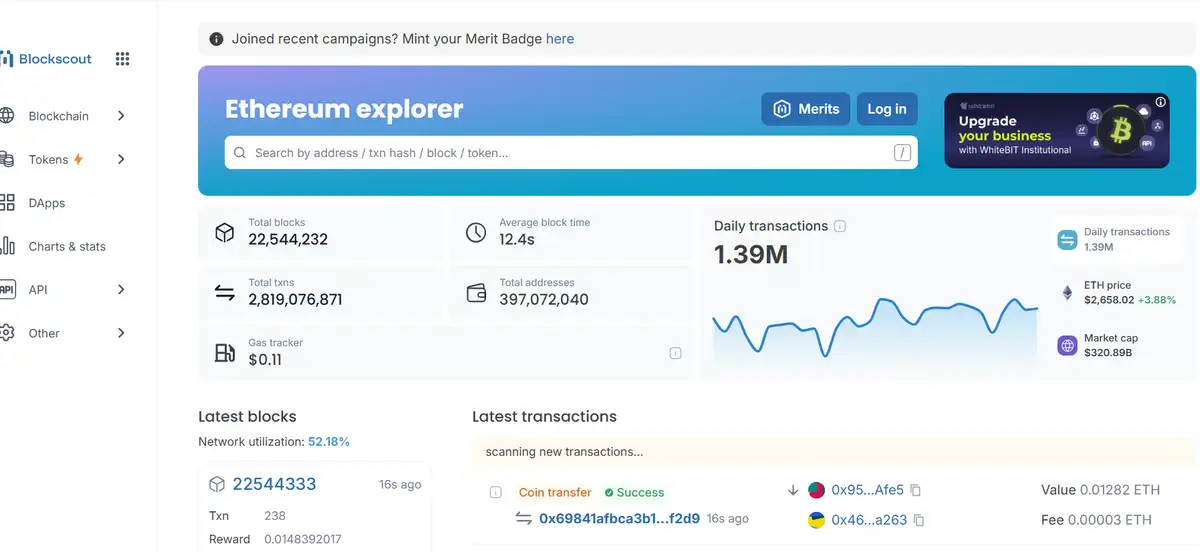Viewport: 1200px width, 552px height.
Task: Expand the Other chevron arrow
Action: tap(121, 333)
